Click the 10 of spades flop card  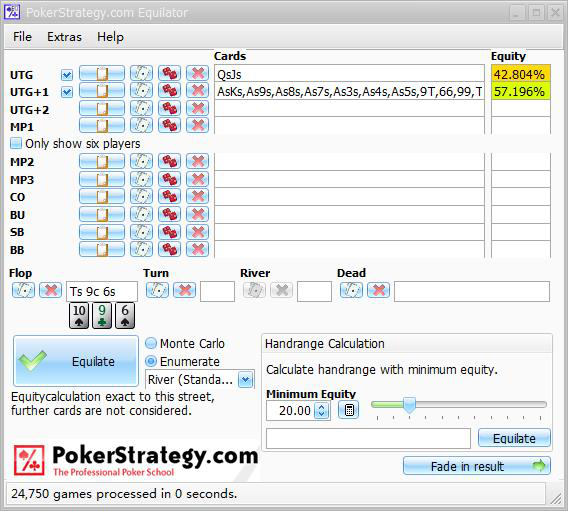click(79, 316)
